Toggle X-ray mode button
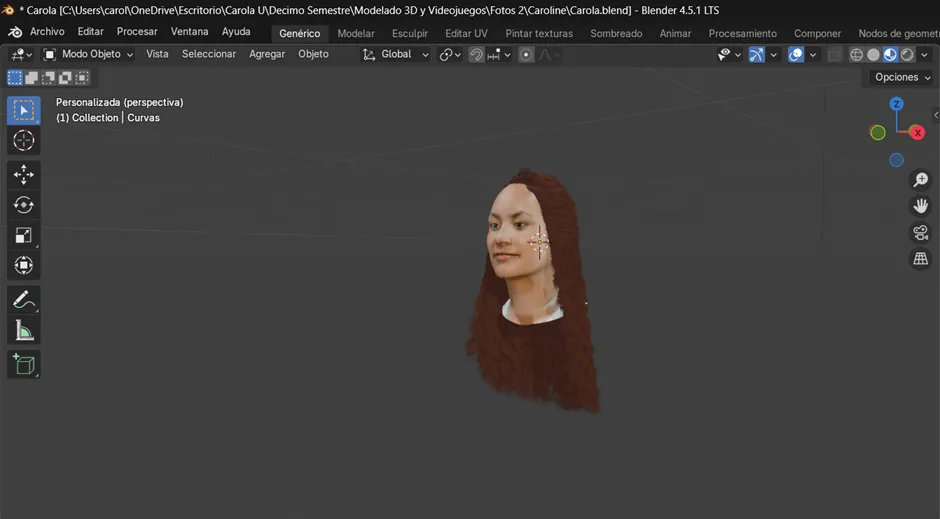The width and height of the screenshot is (940, 519). [834, 55]
